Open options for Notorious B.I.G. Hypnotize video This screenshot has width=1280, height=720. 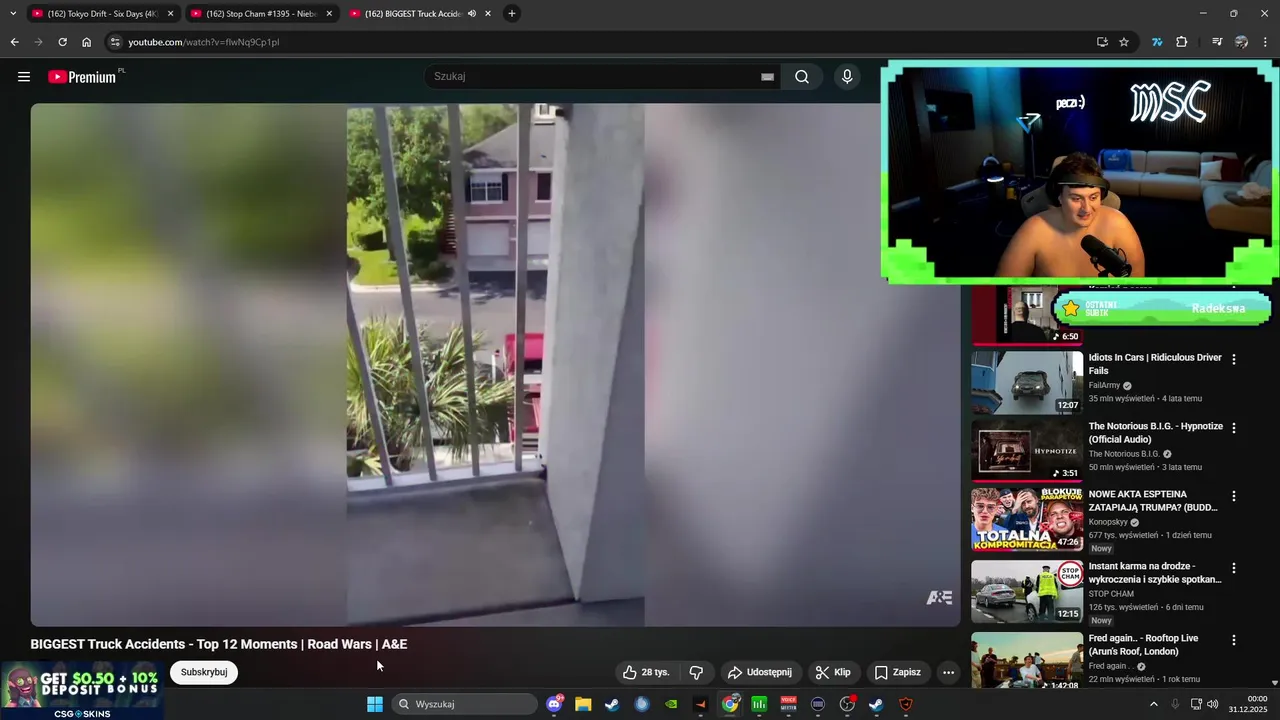[1234, 428]
